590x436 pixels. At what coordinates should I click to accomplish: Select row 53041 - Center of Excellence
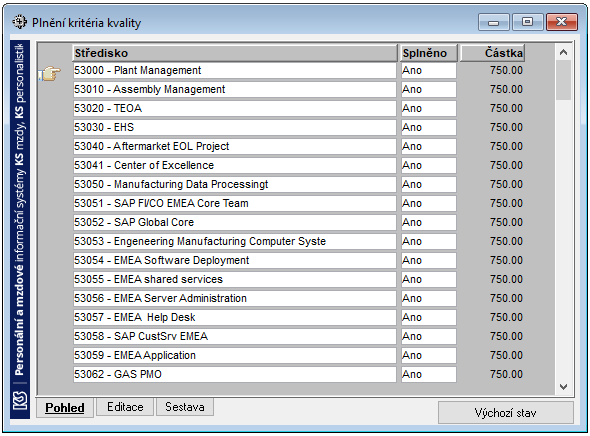tap(235, 166)
